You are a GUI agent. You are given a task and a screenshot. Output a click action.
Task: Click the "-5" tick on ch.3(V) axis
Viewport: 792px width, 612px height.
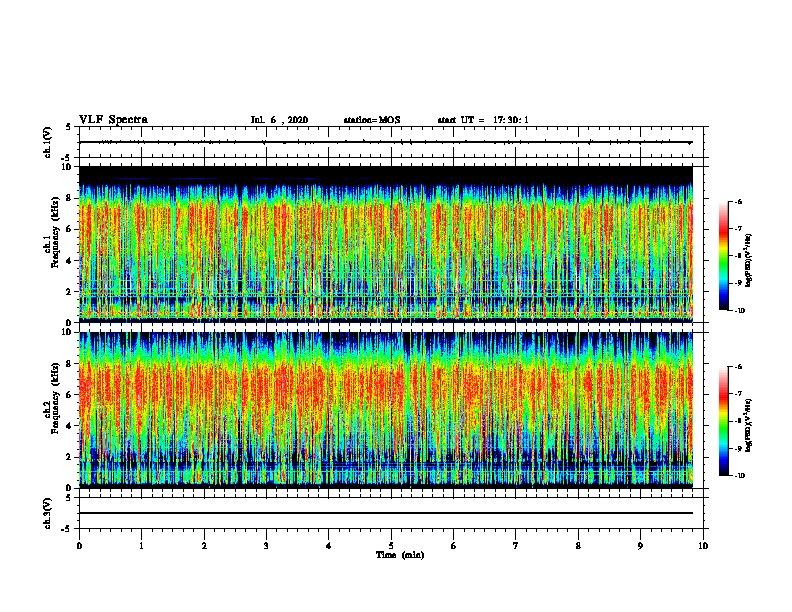point(67,529)
